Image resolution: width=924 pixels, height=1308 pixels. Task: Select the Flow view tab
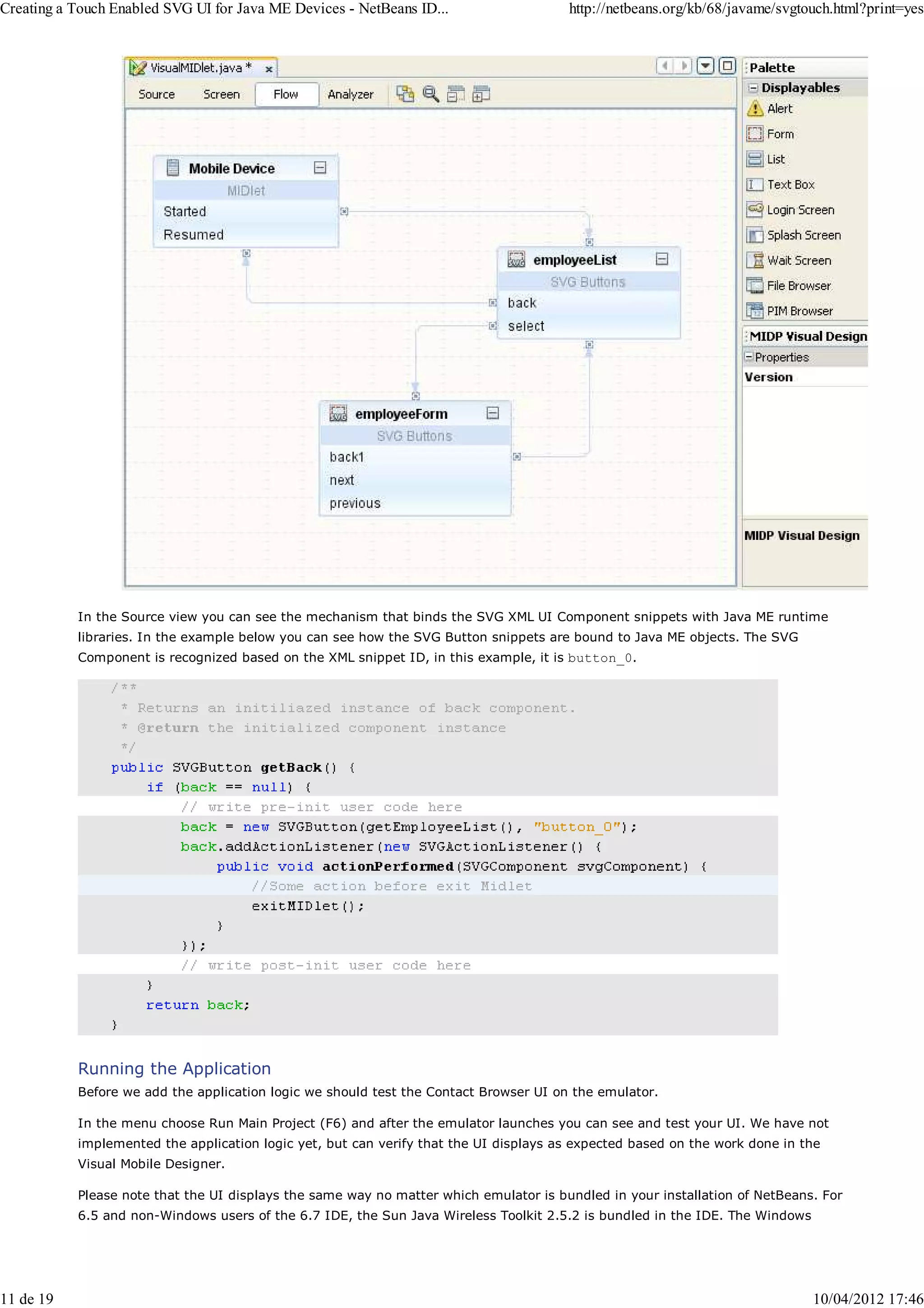pos(286,94)
